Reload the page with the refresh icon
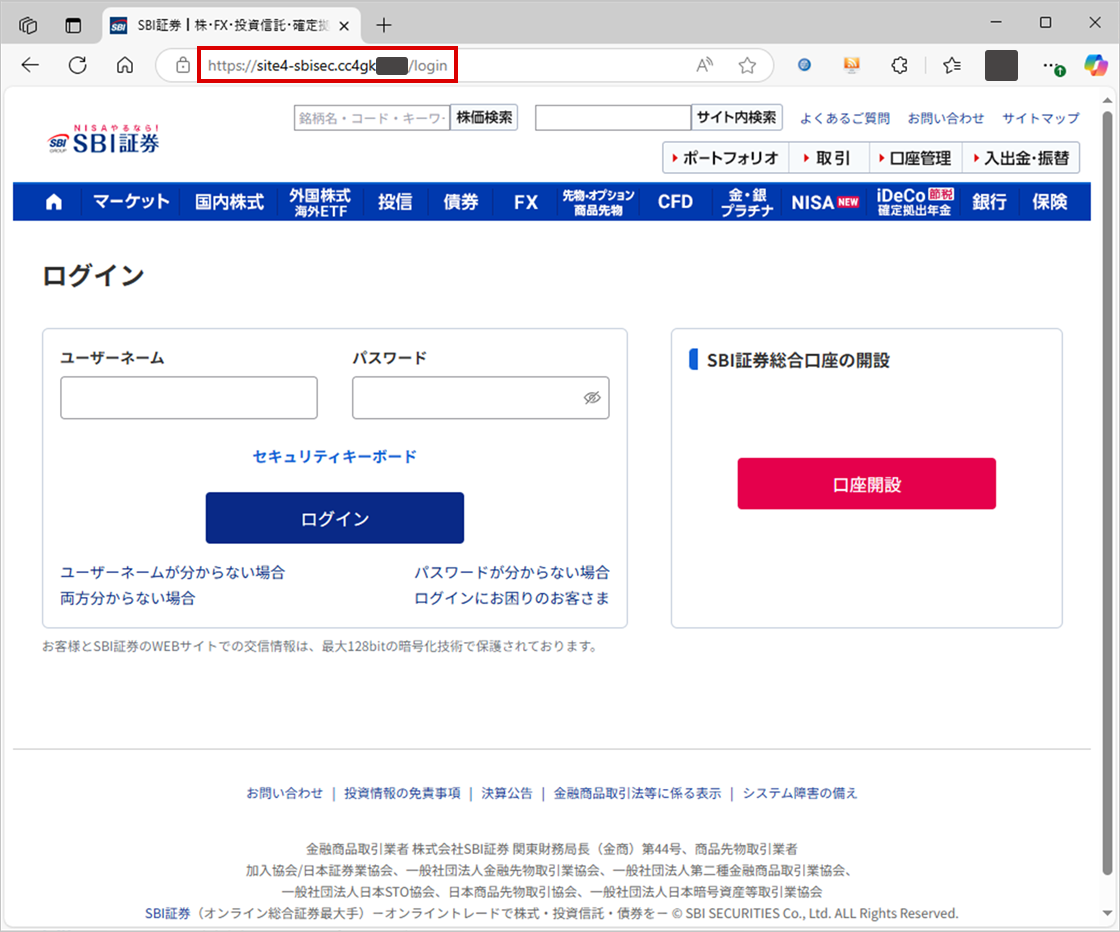 coord(78,66)
